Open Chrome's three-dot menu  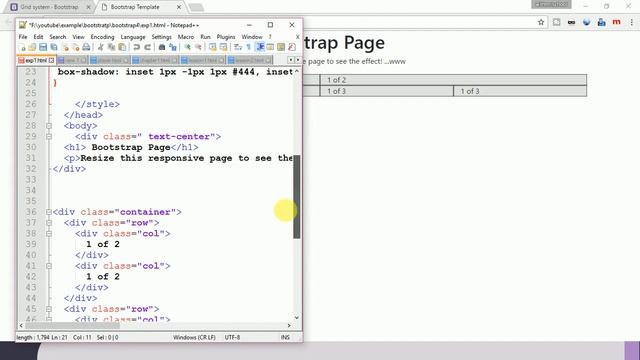pyautogui.click(x=631, y=22)
